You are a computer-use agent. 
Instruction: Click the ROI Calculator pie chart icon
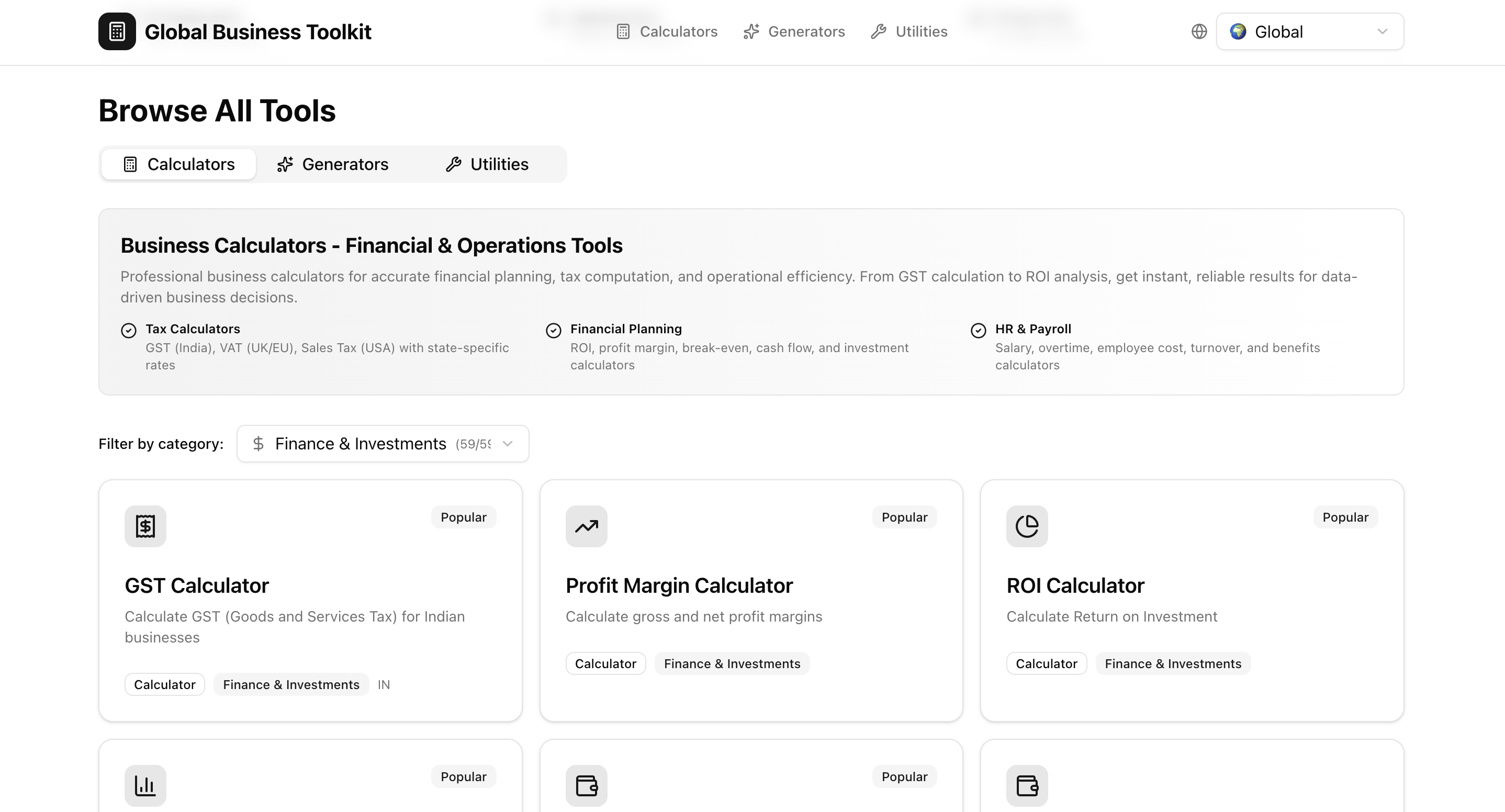coord(1027,526)
